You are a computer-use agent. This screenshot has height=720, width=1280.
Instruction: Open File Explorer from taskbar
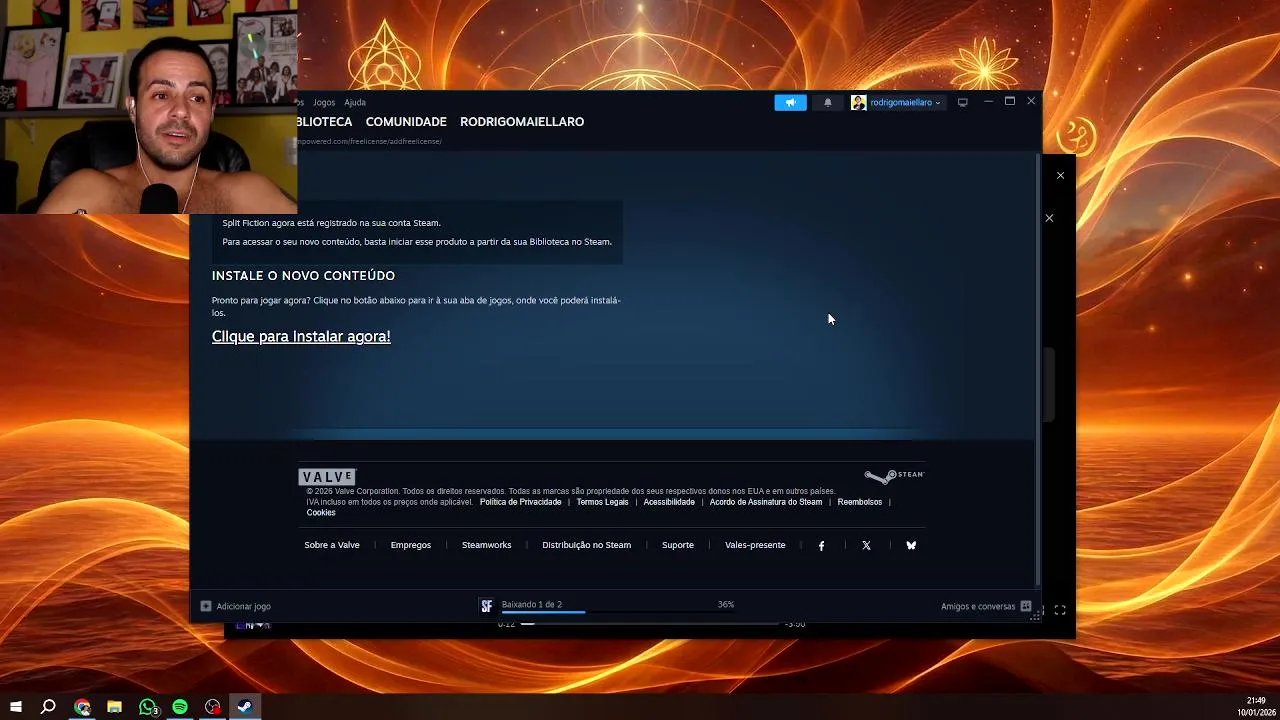[114, 707]
